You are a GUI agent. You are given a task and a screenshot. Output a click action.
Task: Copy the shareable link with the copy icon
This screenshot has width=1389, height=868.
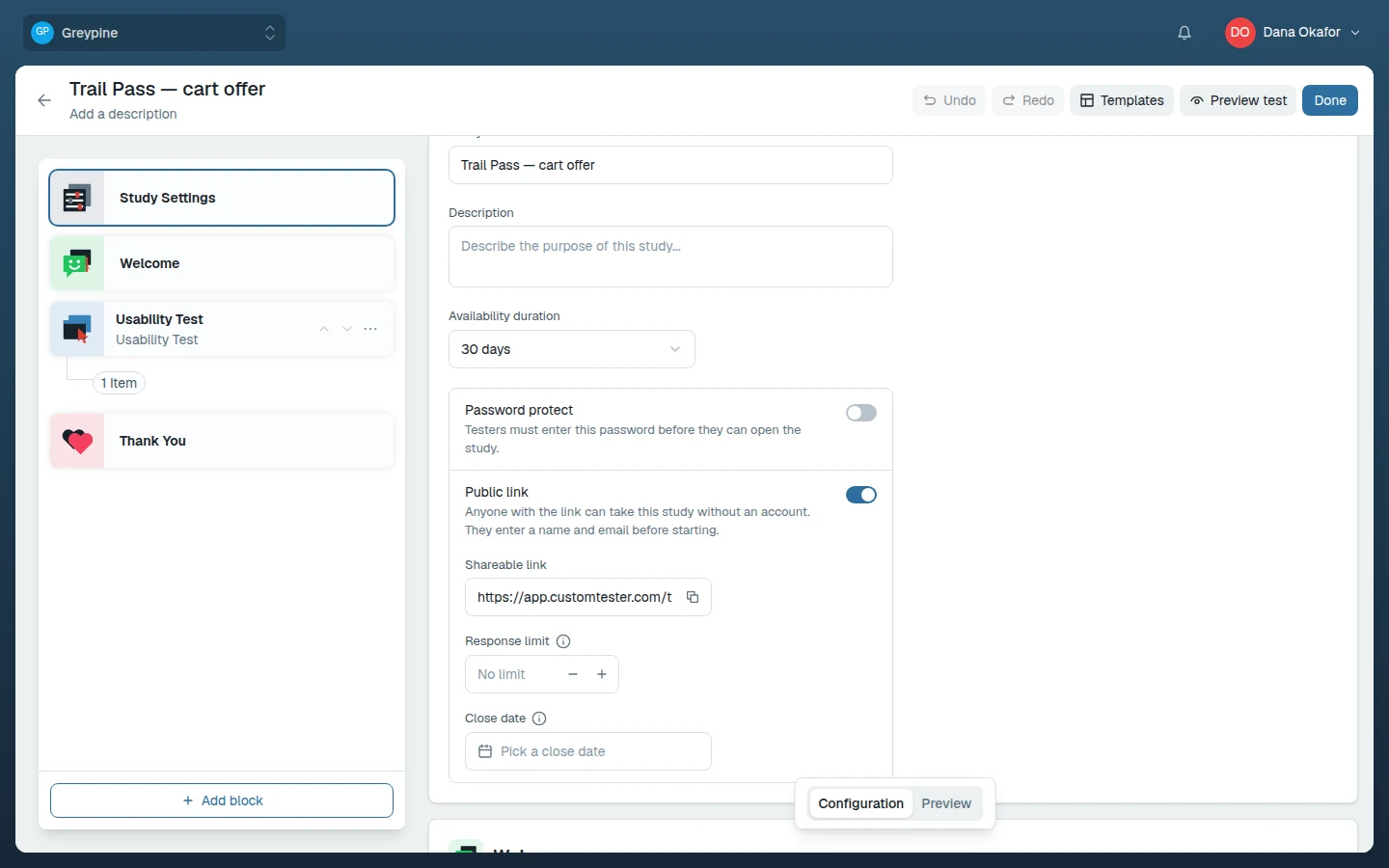coord(693,597)
